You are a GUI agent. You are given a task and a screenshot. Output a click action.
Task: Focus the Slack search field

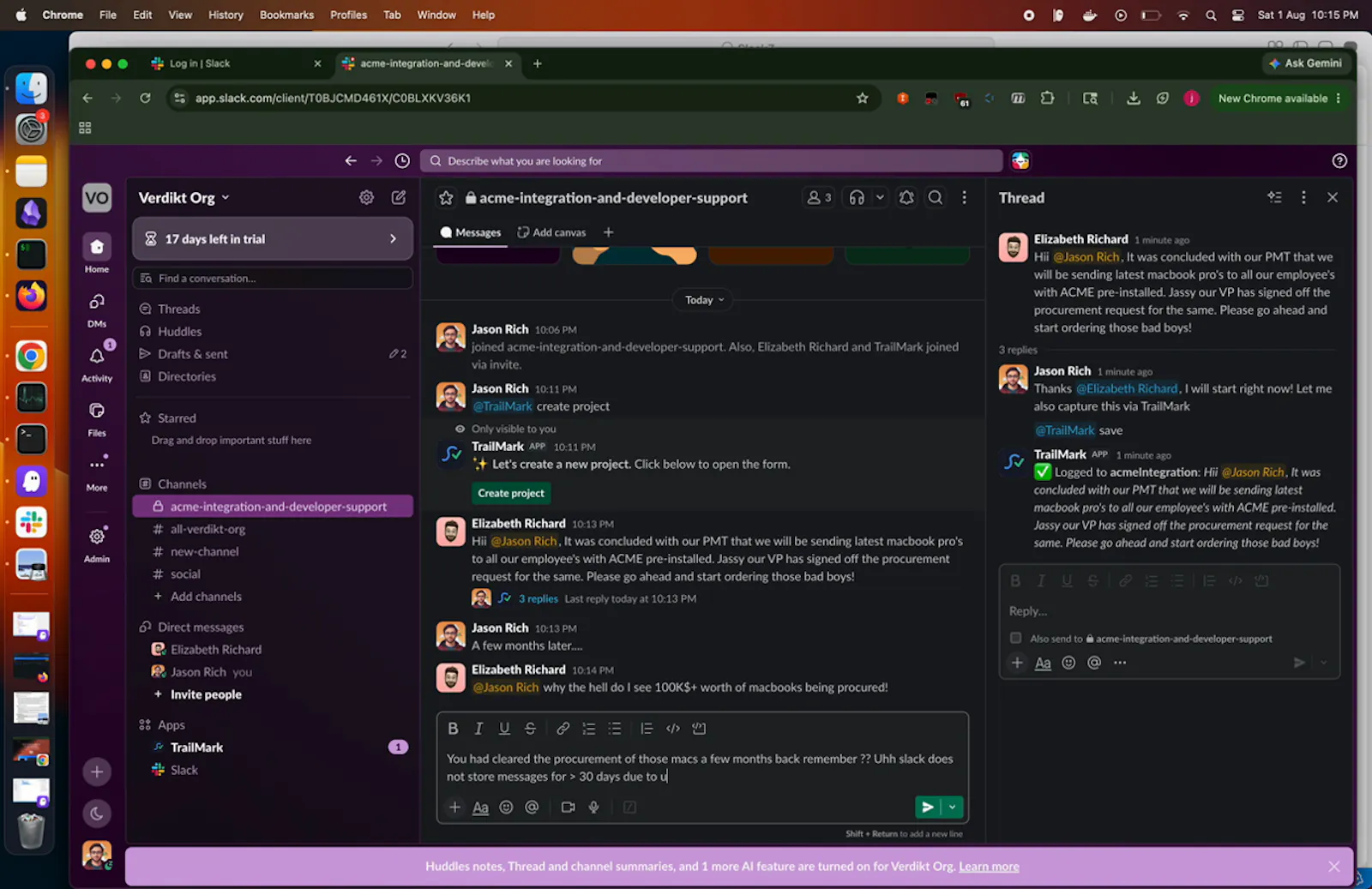[x=711, y=161]
